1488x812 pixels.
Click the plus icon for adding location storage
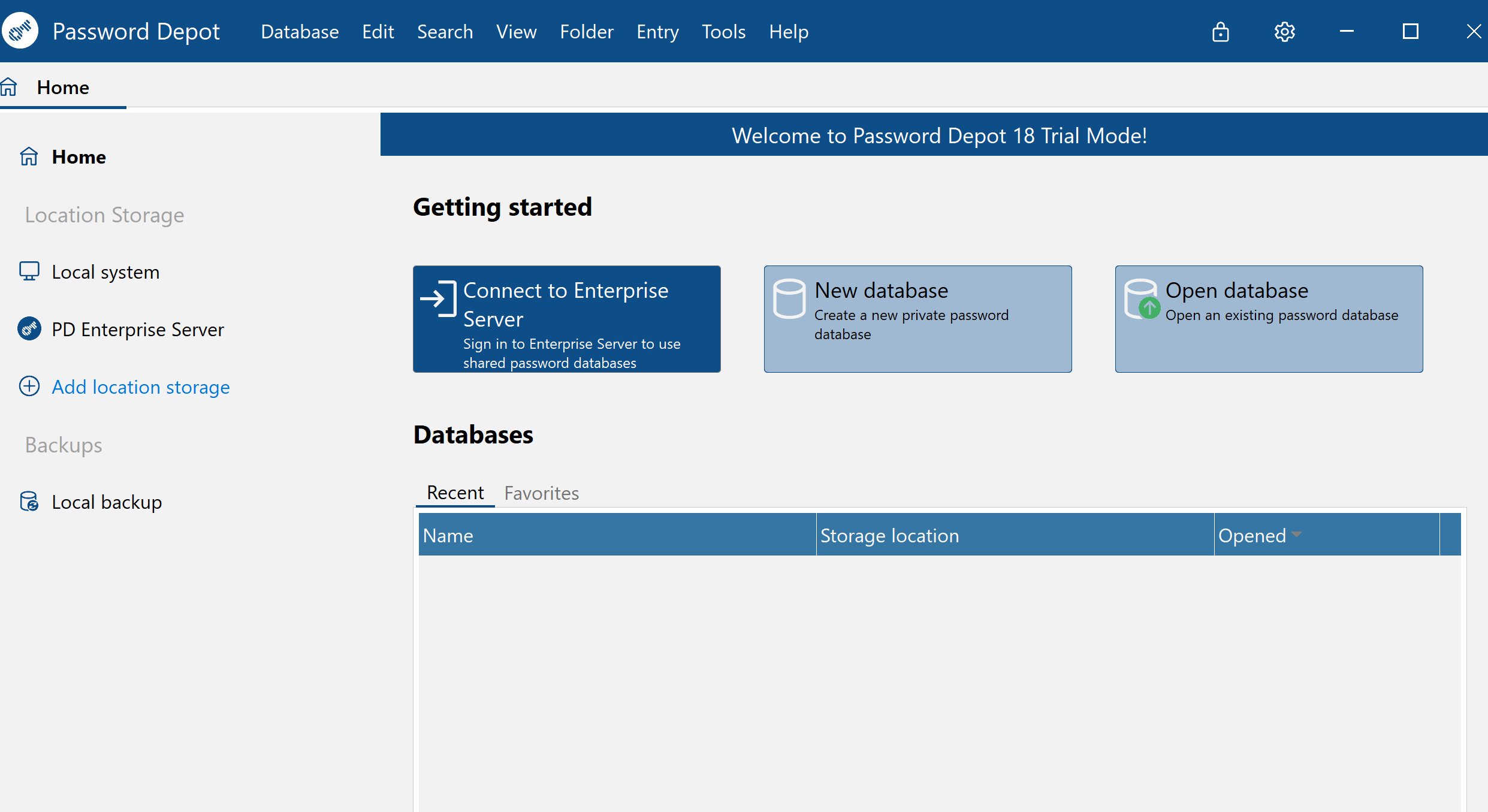[x=29, y=386]
